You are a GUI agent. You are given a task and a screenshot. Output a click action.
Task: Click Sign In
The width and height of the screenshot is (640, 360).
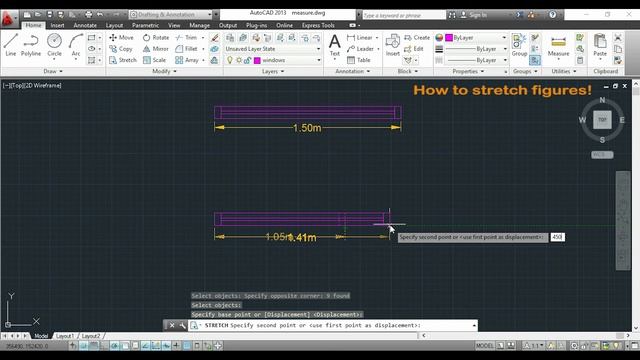coord(473,15)
